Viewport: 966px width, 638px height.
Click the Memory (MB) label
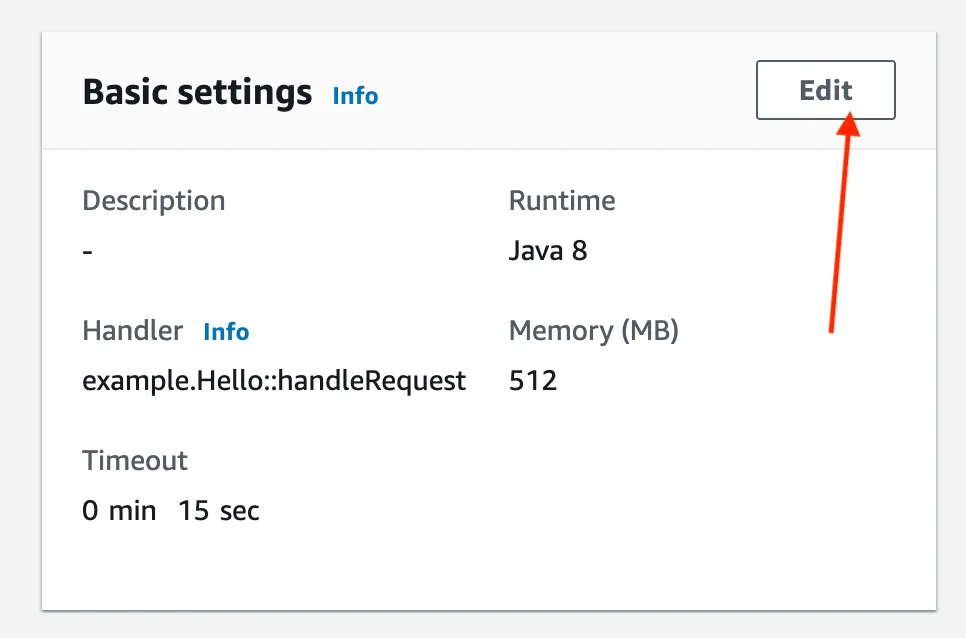coord(593,330)
